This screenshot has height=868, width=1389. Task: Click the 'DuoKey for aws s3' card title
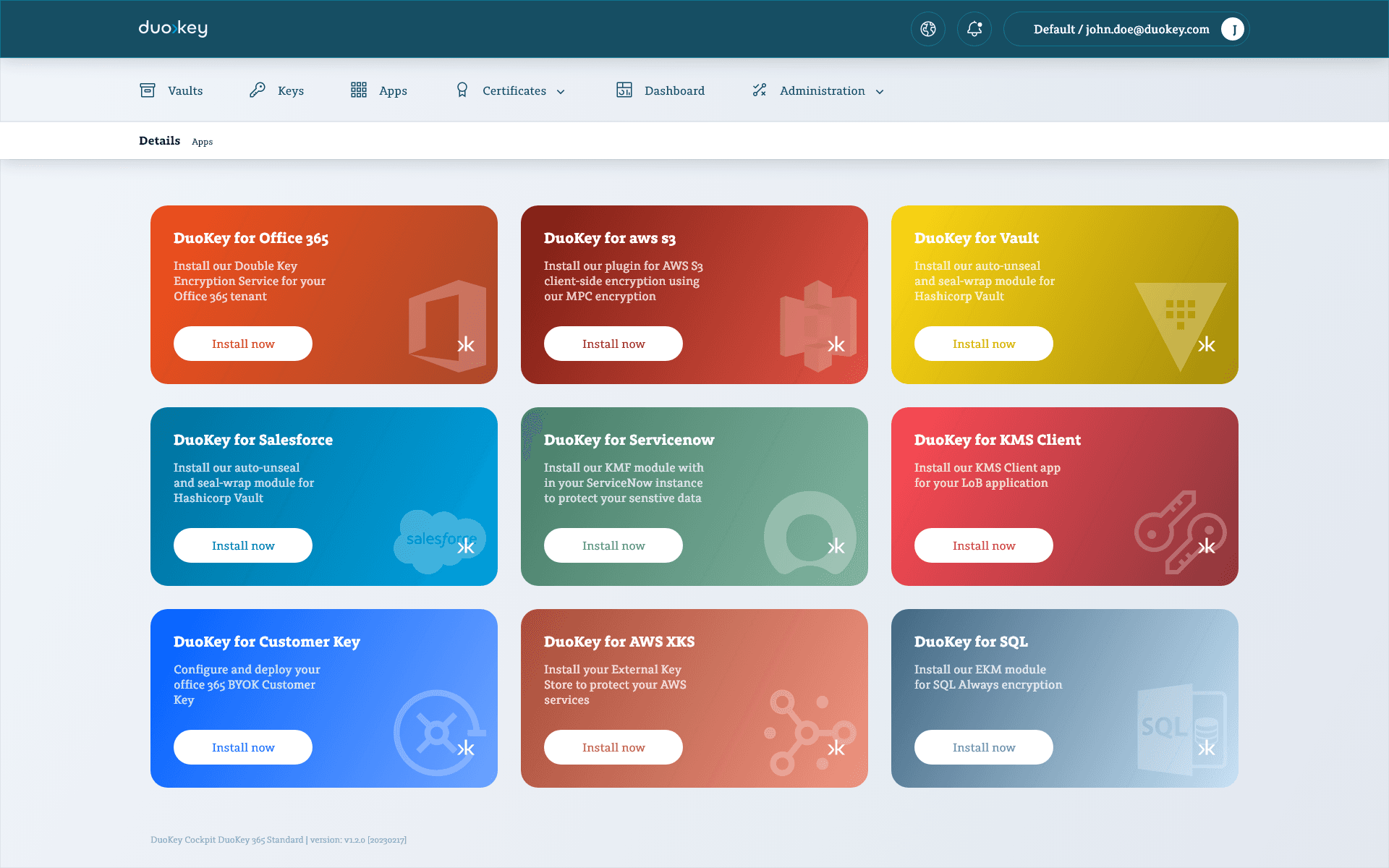pos(610,238)
